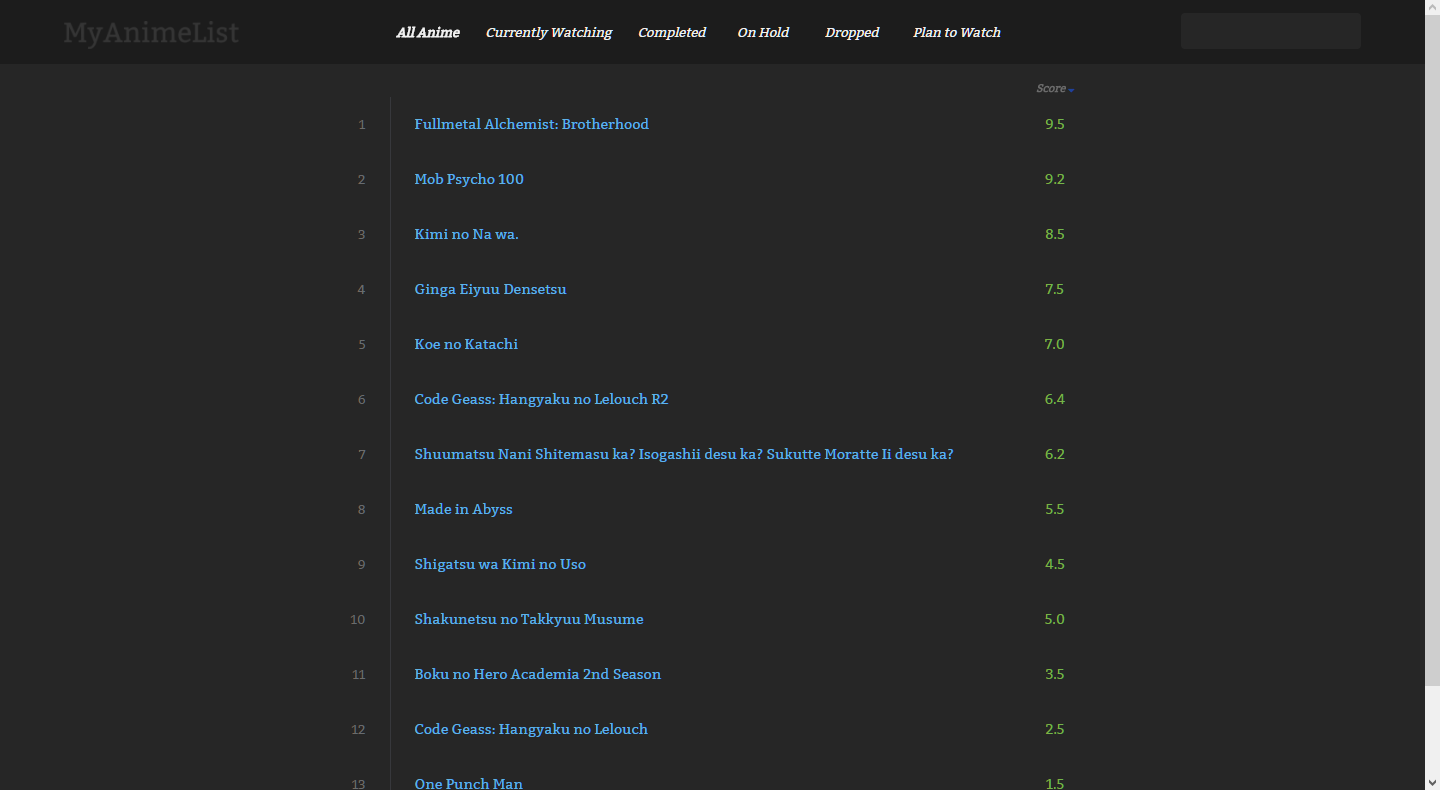Click the Score column sort arrow
Screen dimensions: 1440x790
1071,90
